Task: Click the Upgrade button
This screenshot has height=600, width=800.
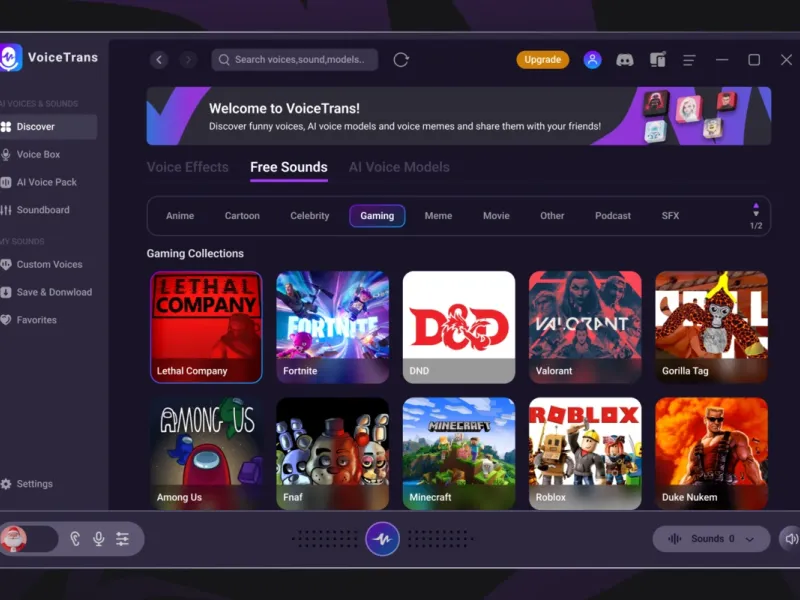Action: coord(542,60)
